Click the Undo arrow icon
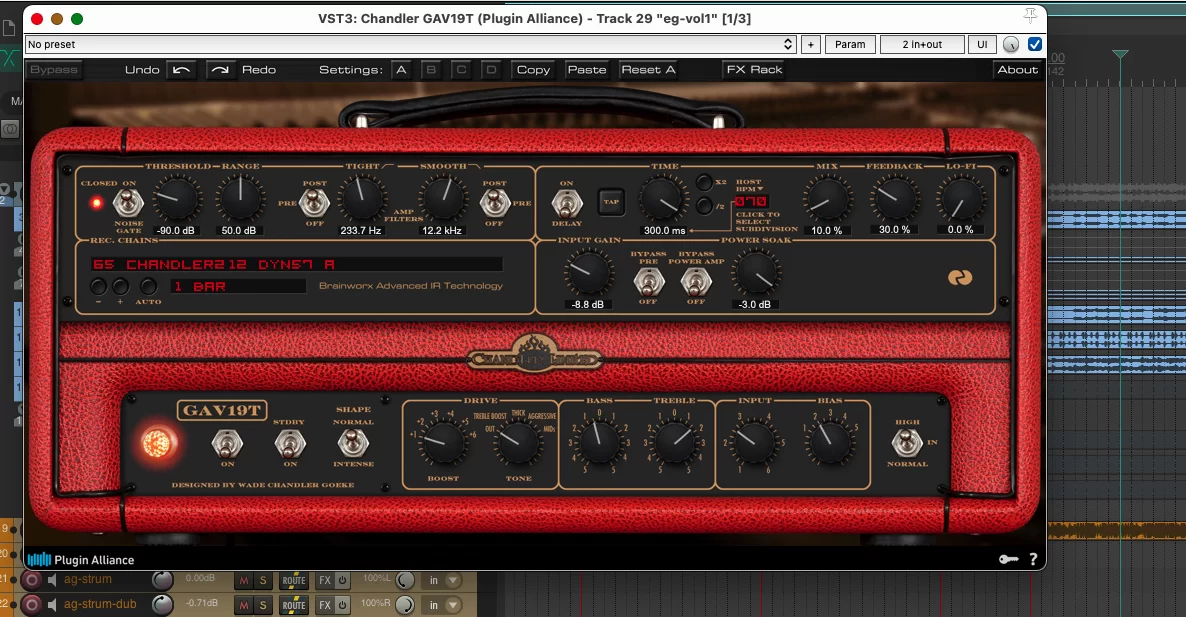 [181, 70]
